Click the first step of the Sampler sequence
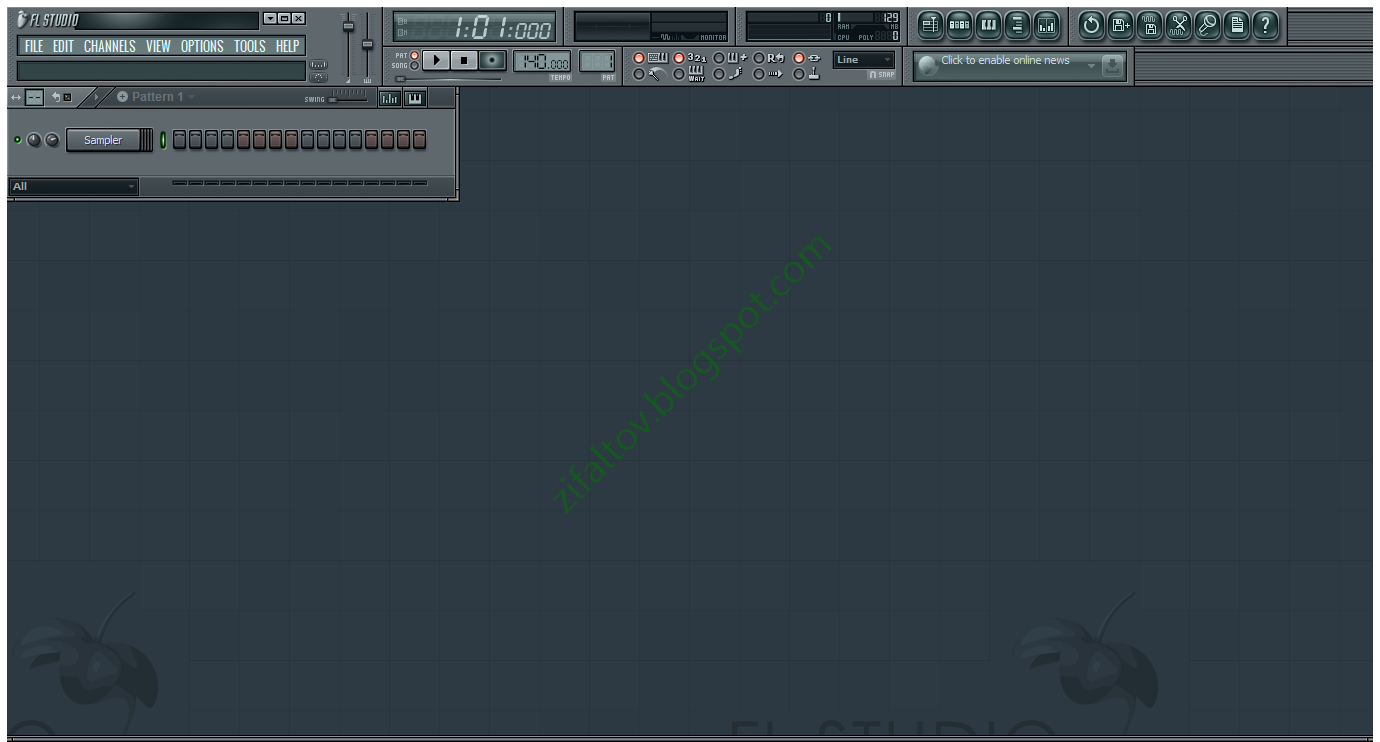Image resolution: width=1380 pixels, height=742 pixels. [180, 140]
